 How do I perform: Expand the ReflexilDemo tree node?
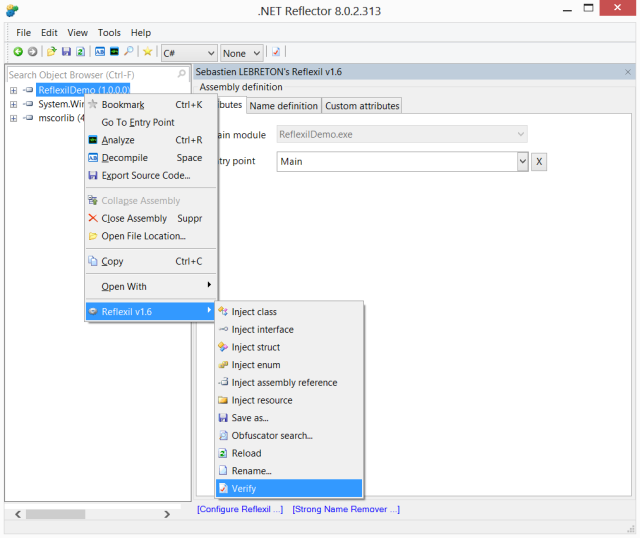pyautogui.click(x=13, y=90)
